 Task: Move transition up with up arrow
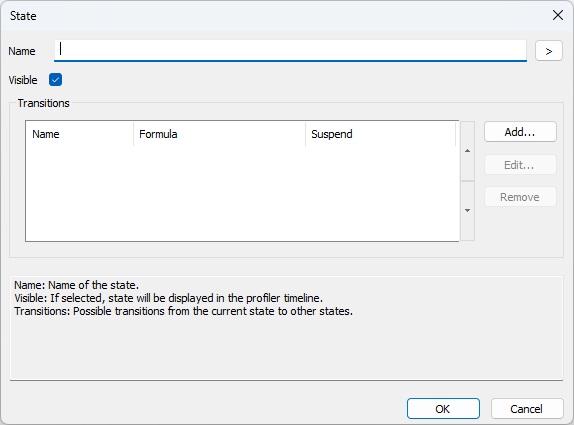point(467,151)
